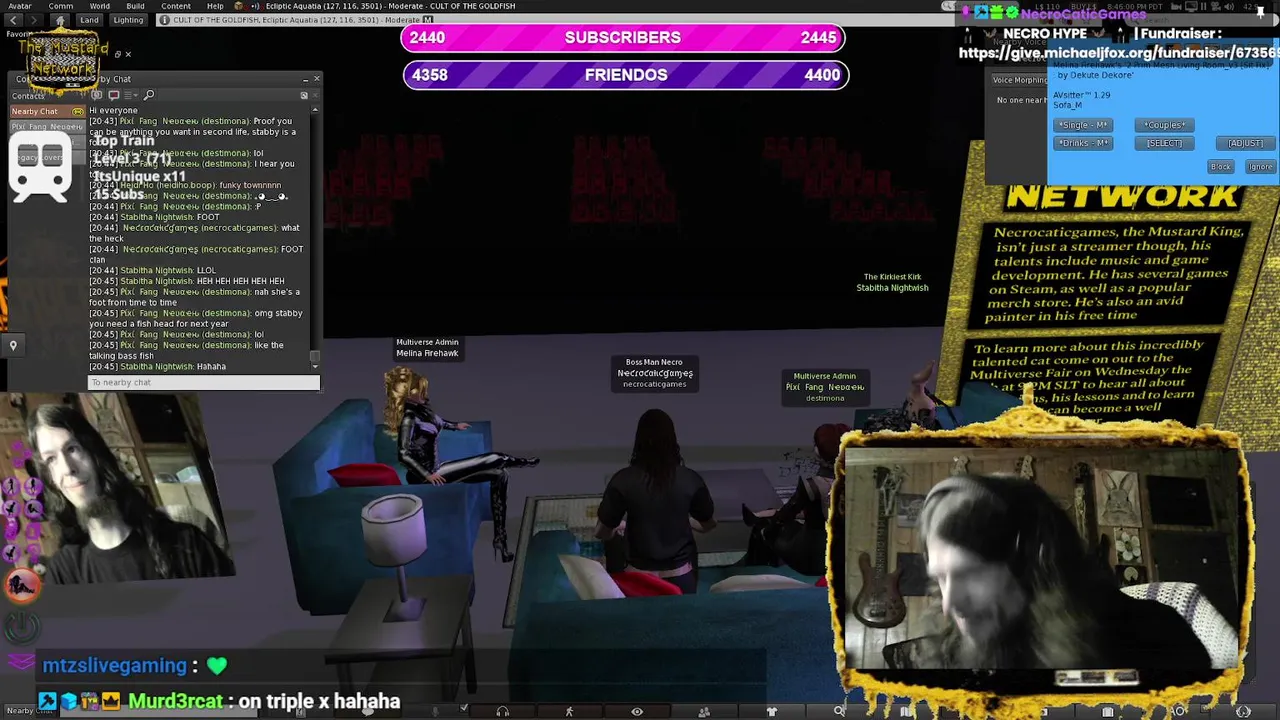Click the info icon in the location bar

click(164, 20)
